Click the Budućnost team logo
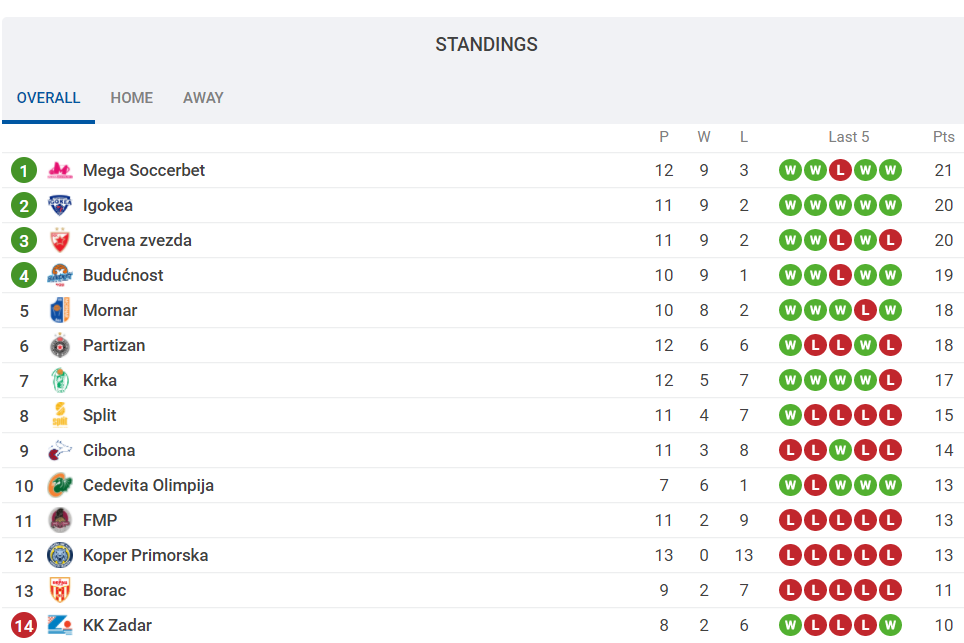964x643 pixels. point(60,275)
